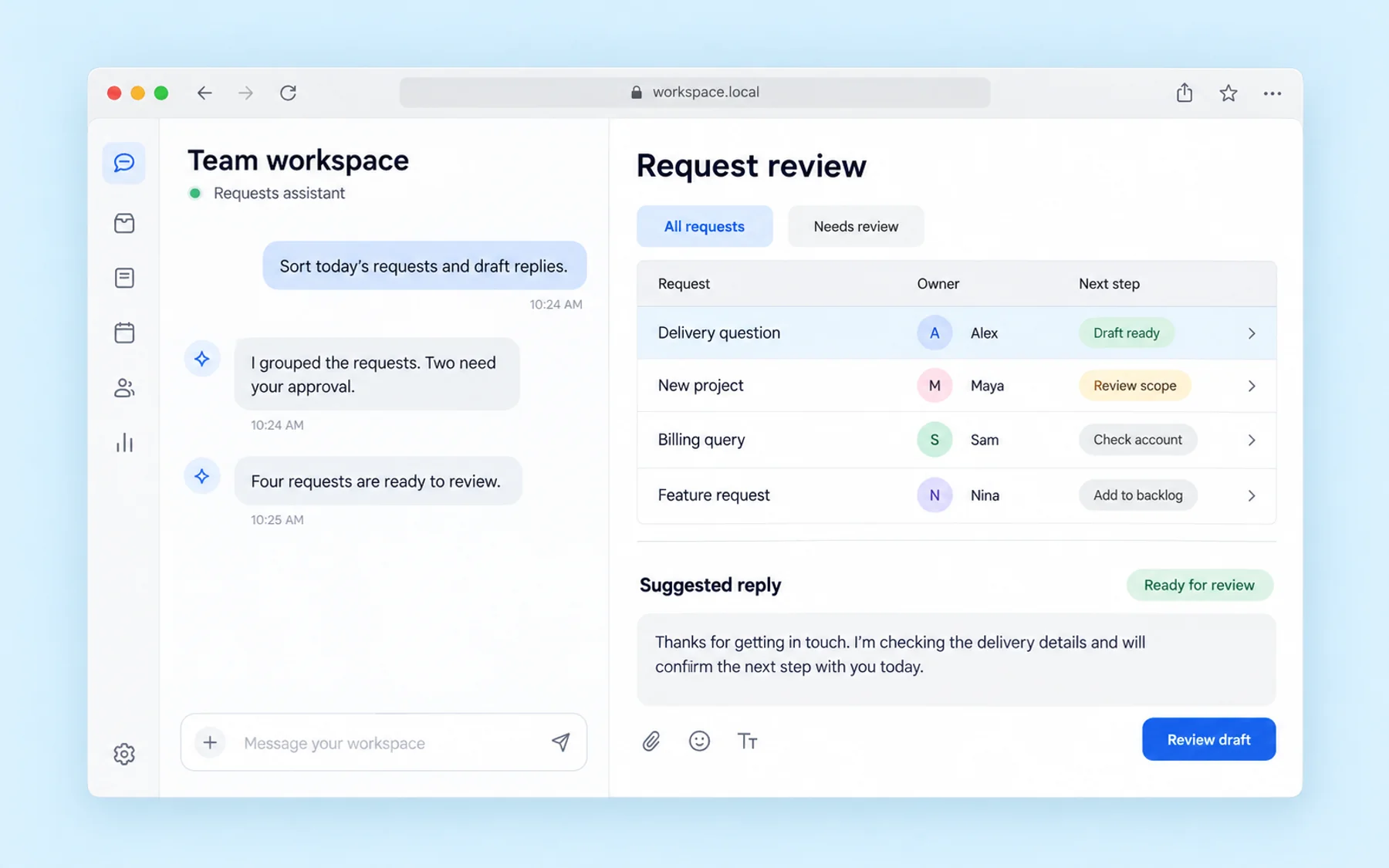
Task: Click the Ready for review badge
Action: pos(1199,585)
